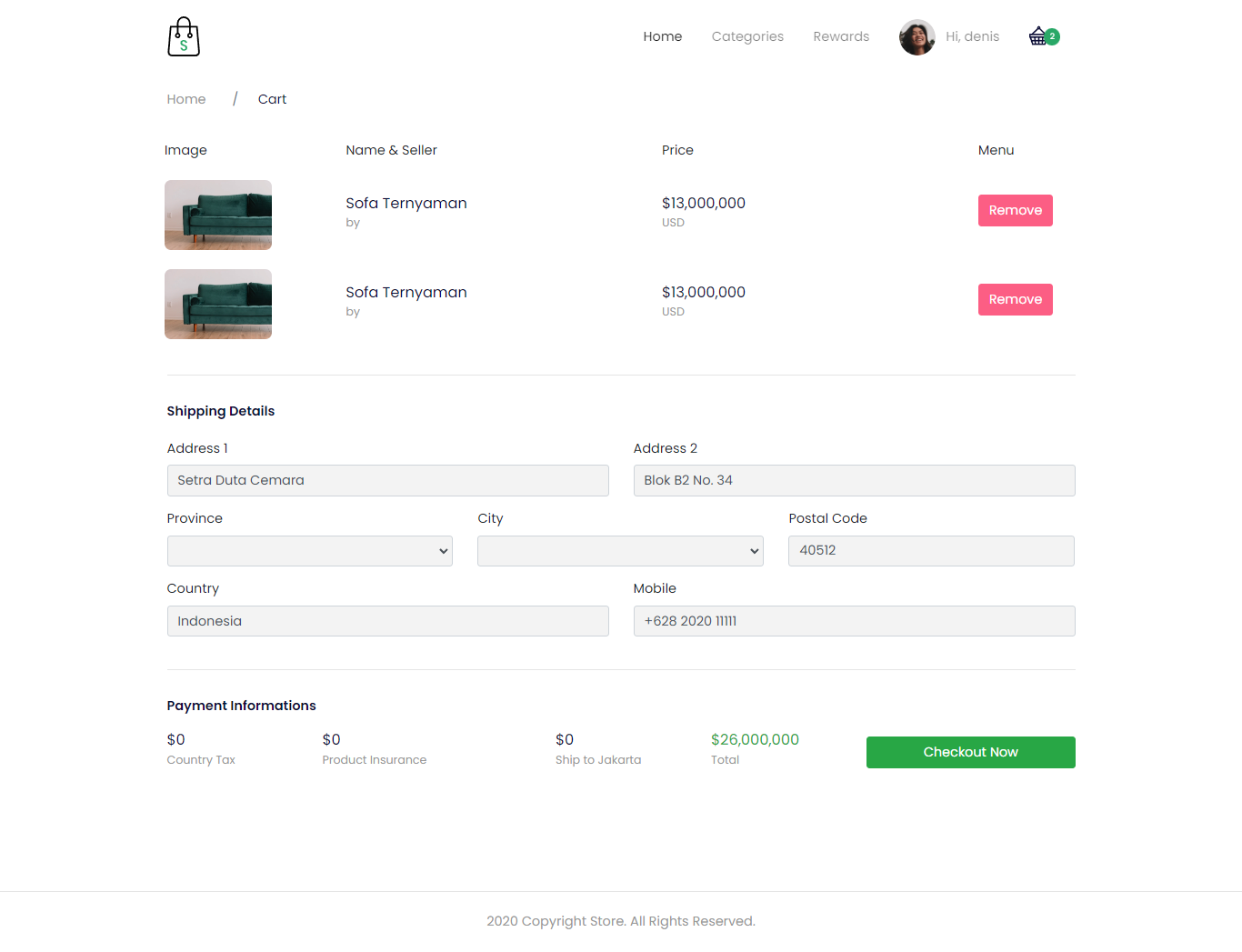Click the first Sofa Ternyaman product name

point(406,203)
